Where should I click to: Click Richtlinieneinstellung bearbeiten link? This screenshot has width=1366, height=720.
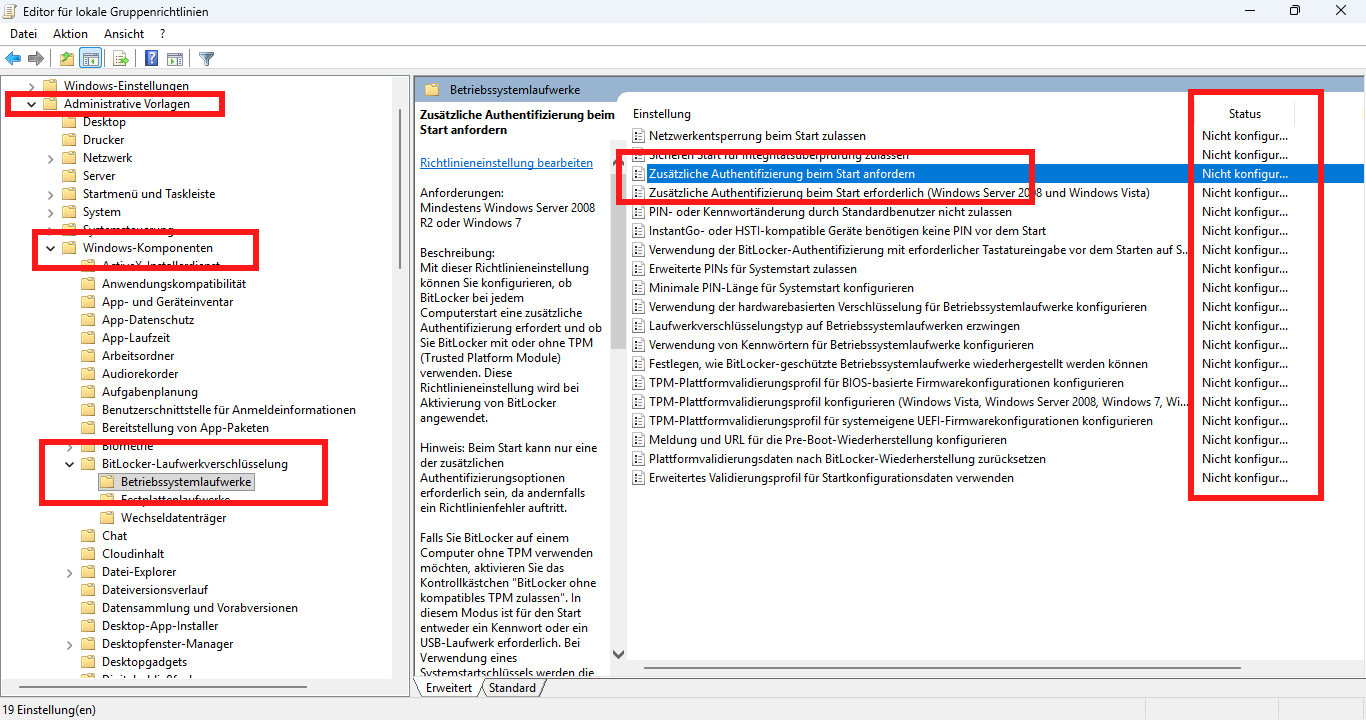coord(506,163)
